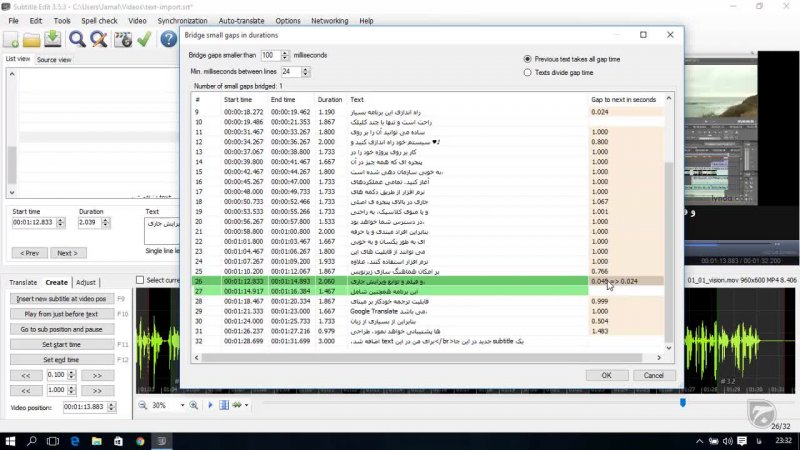Click the Cancel button
800x450 pixels.
point(653,375)
